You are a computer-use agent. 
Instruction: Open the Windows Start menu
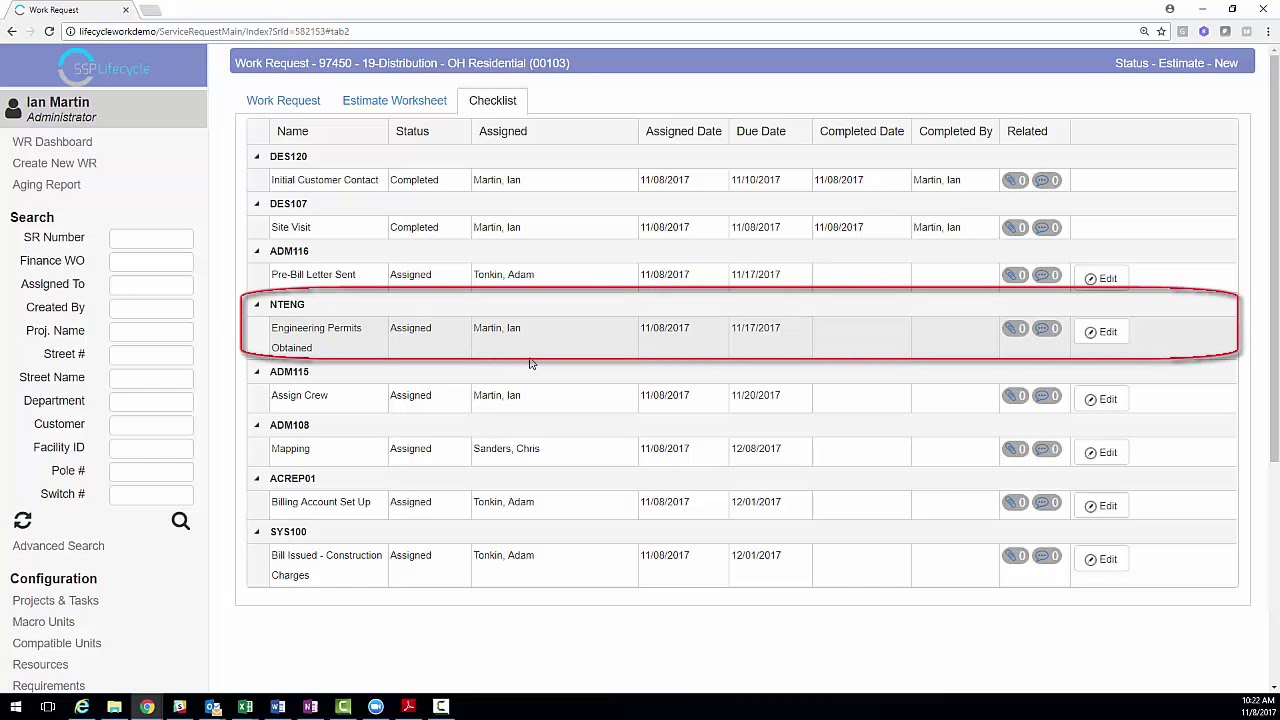pyautogui.click(x=16, y=707)
